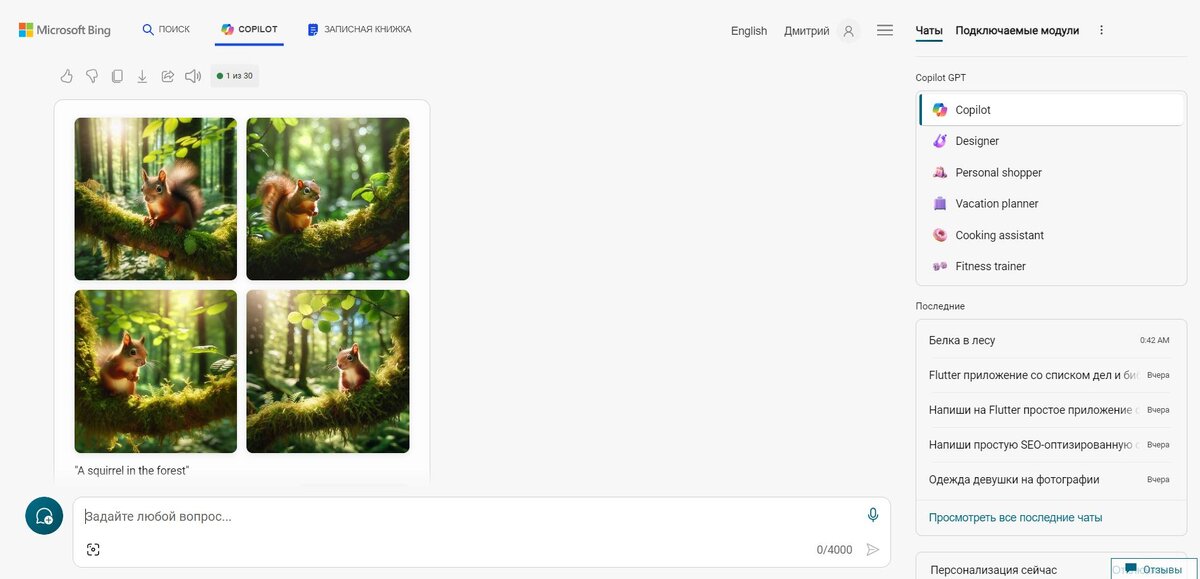Add an image with the visual search icon
The height and width of the screenshot is (579, 1200).
coord(93,549)
